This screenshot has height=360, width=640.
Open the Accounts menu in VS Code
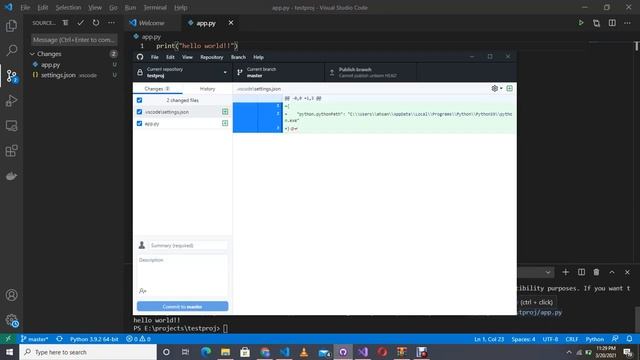pyautogui.click(x=11, y=295)
